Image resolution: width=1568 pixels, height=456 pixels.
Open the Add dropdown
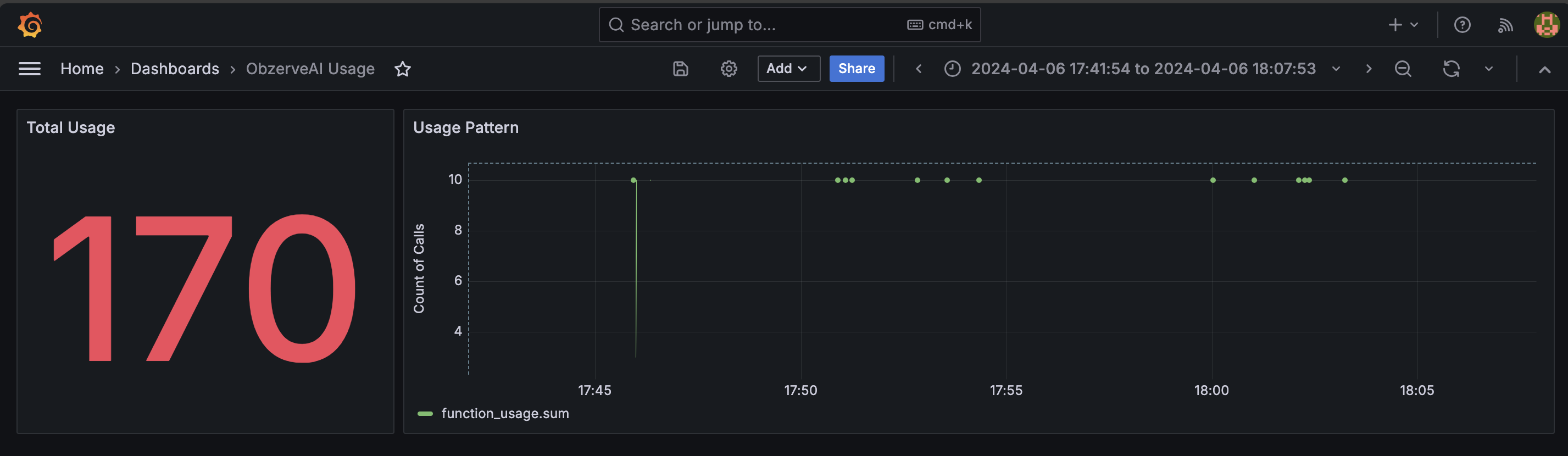coord(788,69)
